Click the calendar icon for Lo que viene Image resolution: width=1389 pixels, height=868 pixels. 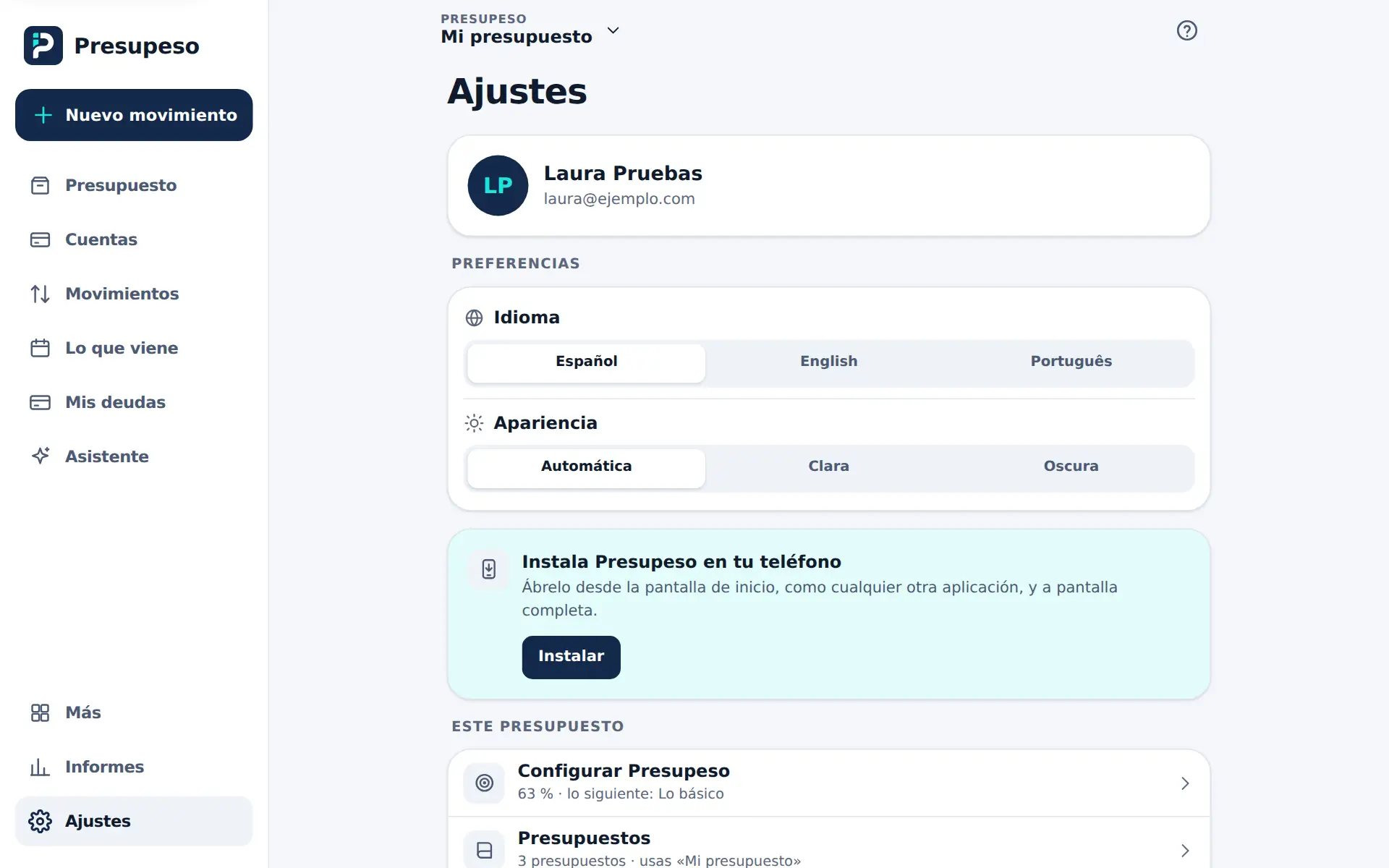pyautogui.click(x=40, y=348)
